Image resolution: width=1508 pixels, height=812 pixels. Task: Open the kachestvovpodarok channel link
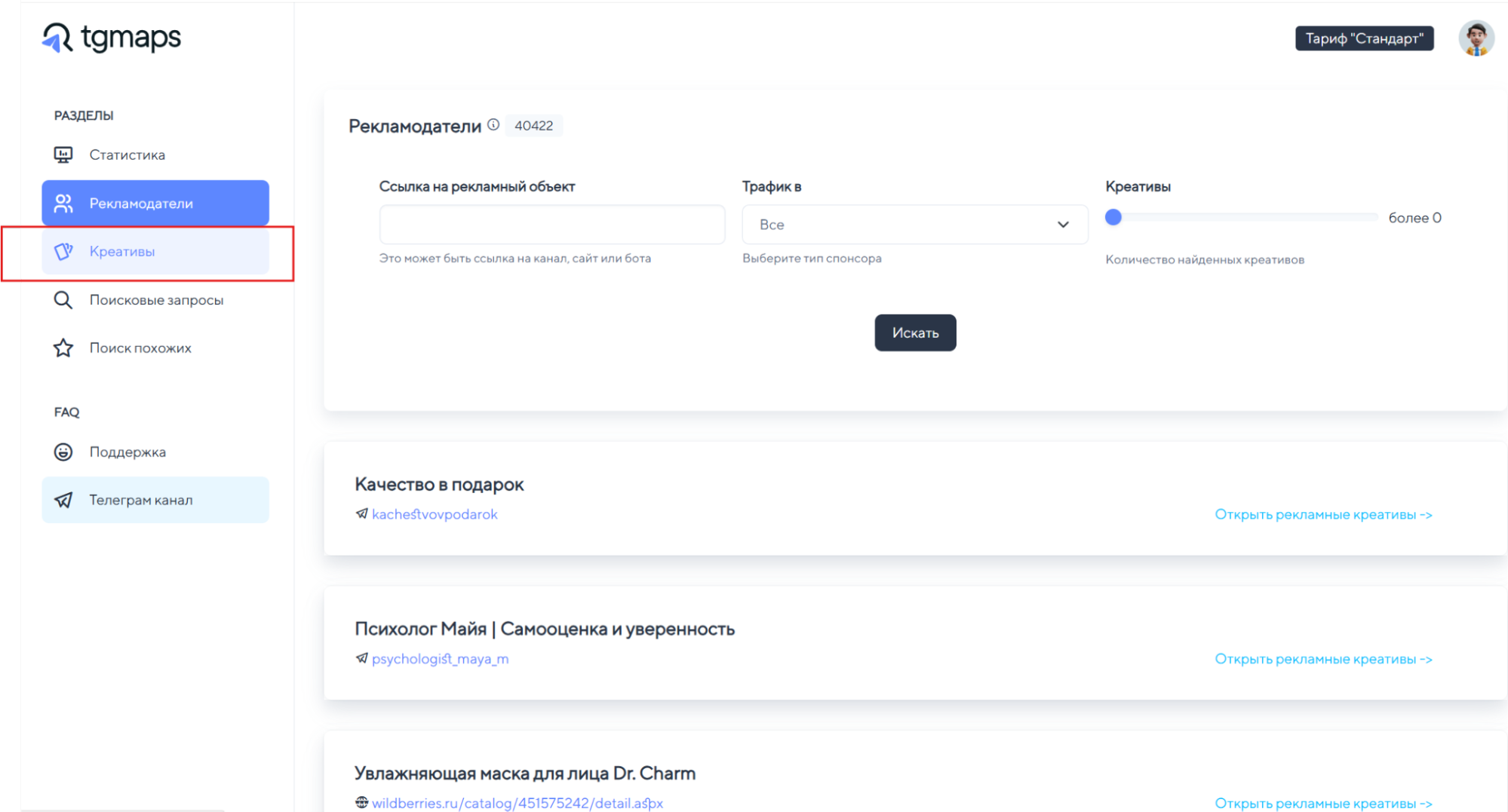point(435,514)
